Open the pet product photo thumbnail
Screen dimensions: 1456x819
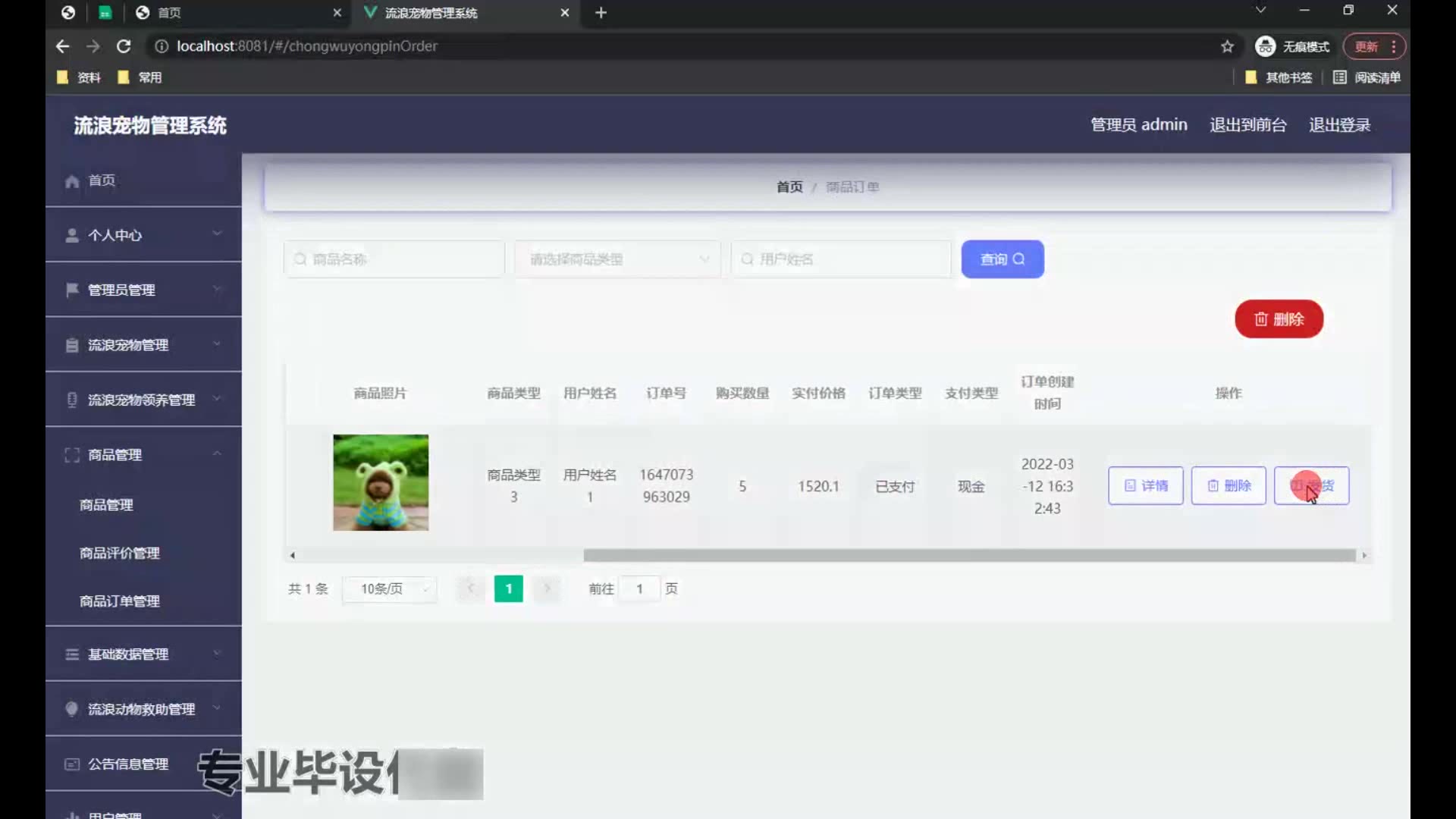click(x=381, y=482)
